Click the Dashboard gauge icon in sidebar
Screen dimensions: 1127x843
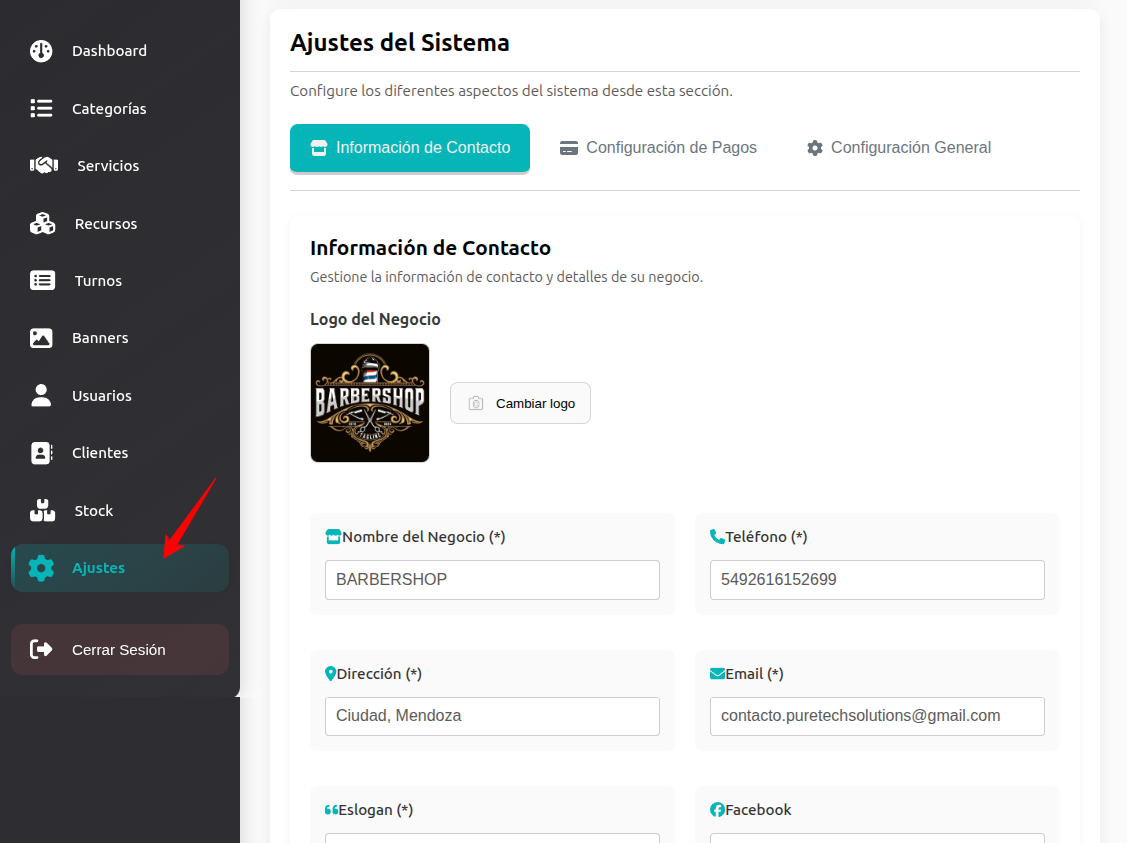(41, 51)
